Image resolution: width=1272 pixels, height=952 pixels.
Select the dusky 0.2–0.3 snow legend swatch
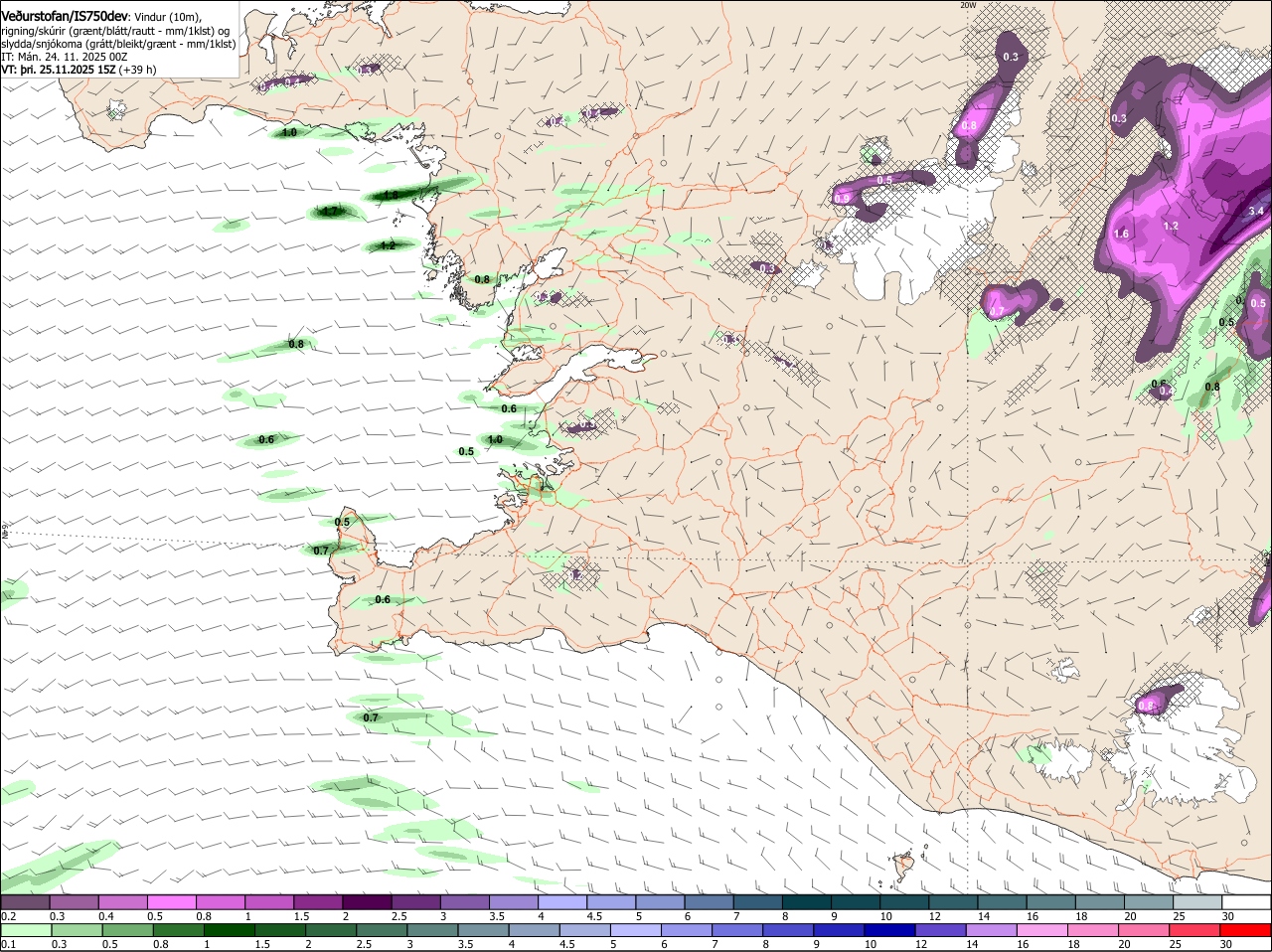pos(25,901)
